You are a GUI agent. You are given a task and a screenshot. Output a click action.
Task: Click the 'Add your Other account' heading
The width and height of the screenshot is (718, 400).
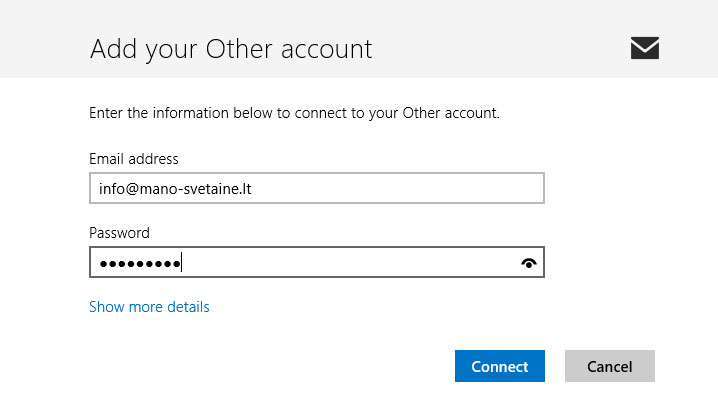pos(230,48)
